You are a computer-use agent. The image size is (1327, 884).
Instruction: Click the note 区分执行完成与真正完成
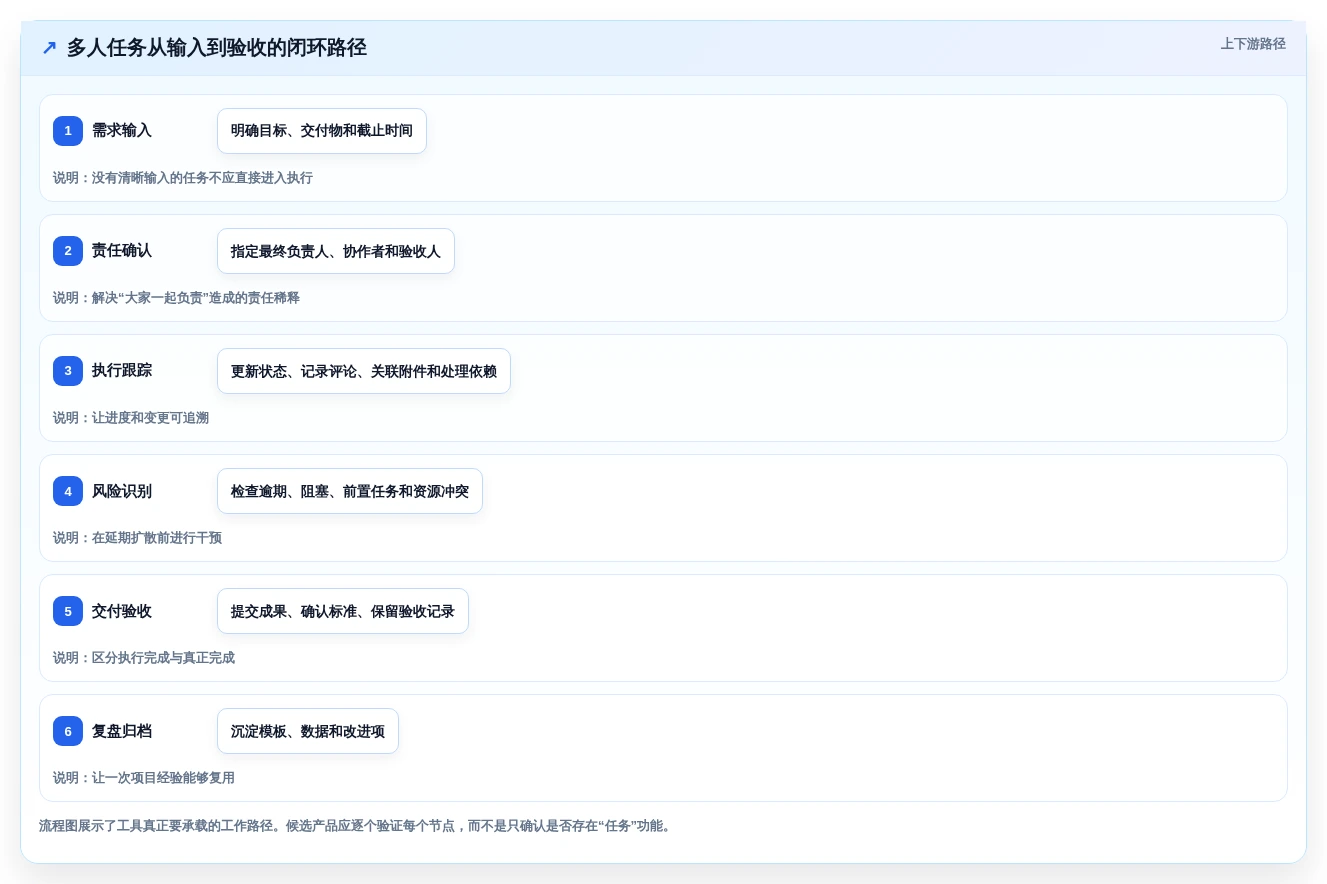tap(144, 658)
